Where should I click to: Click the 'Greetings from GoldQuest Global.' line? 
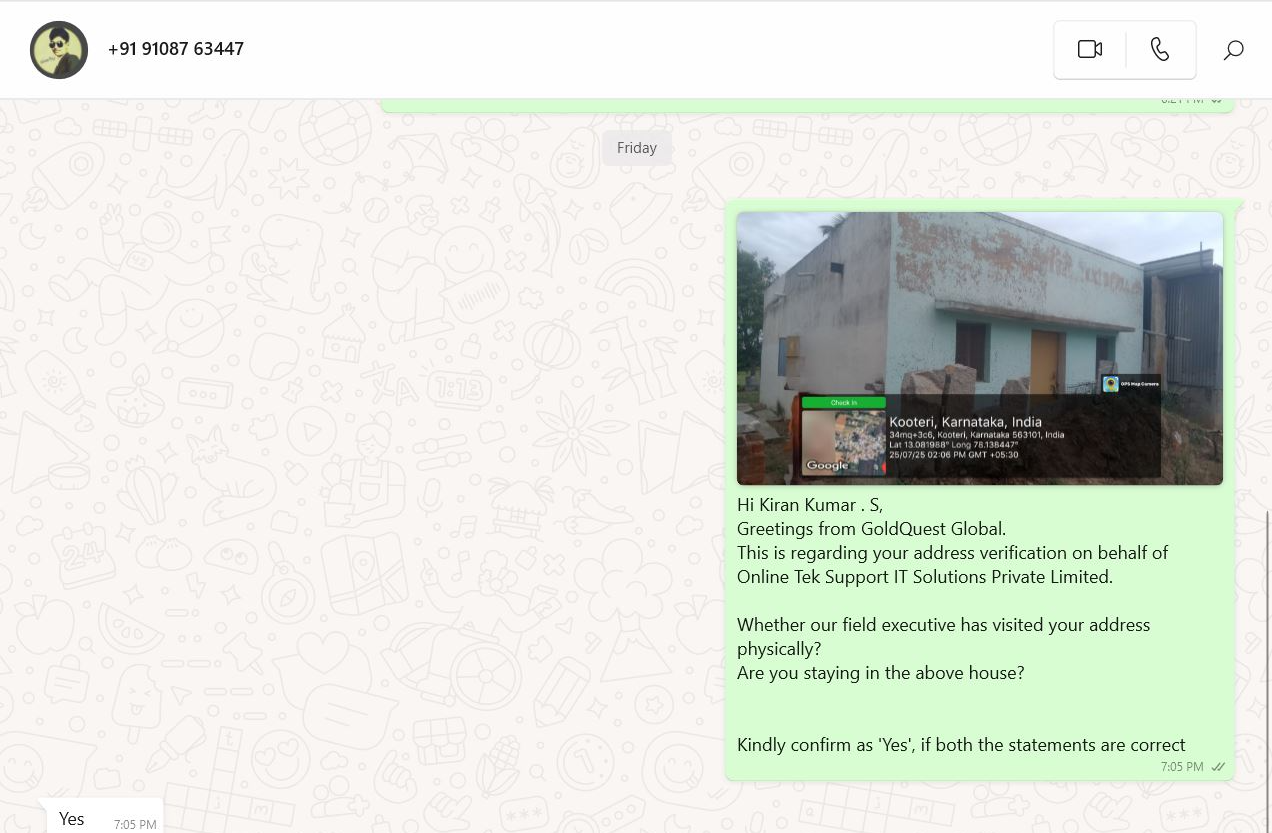(871, 529)
